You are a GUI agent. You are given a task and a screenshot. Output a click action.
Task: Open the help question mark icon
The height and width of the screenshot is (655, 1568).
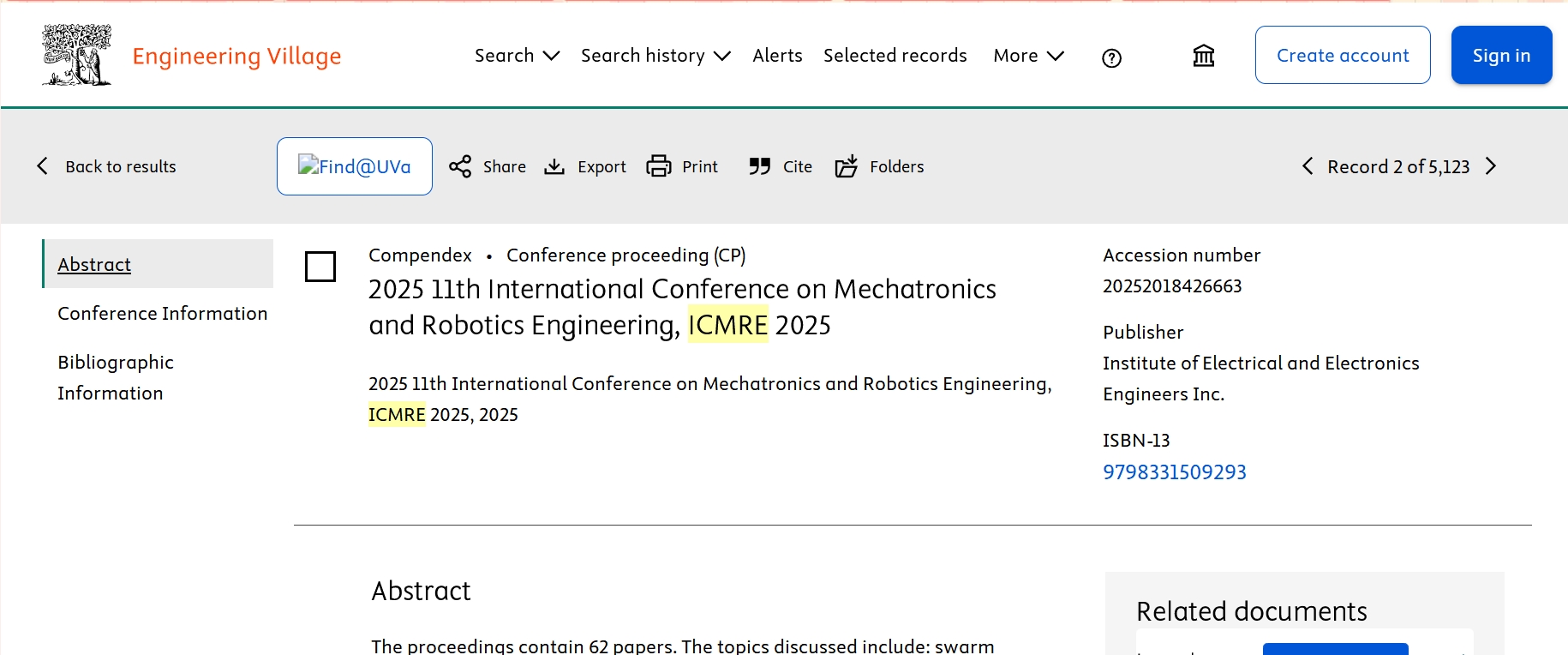click(1111, 57)
